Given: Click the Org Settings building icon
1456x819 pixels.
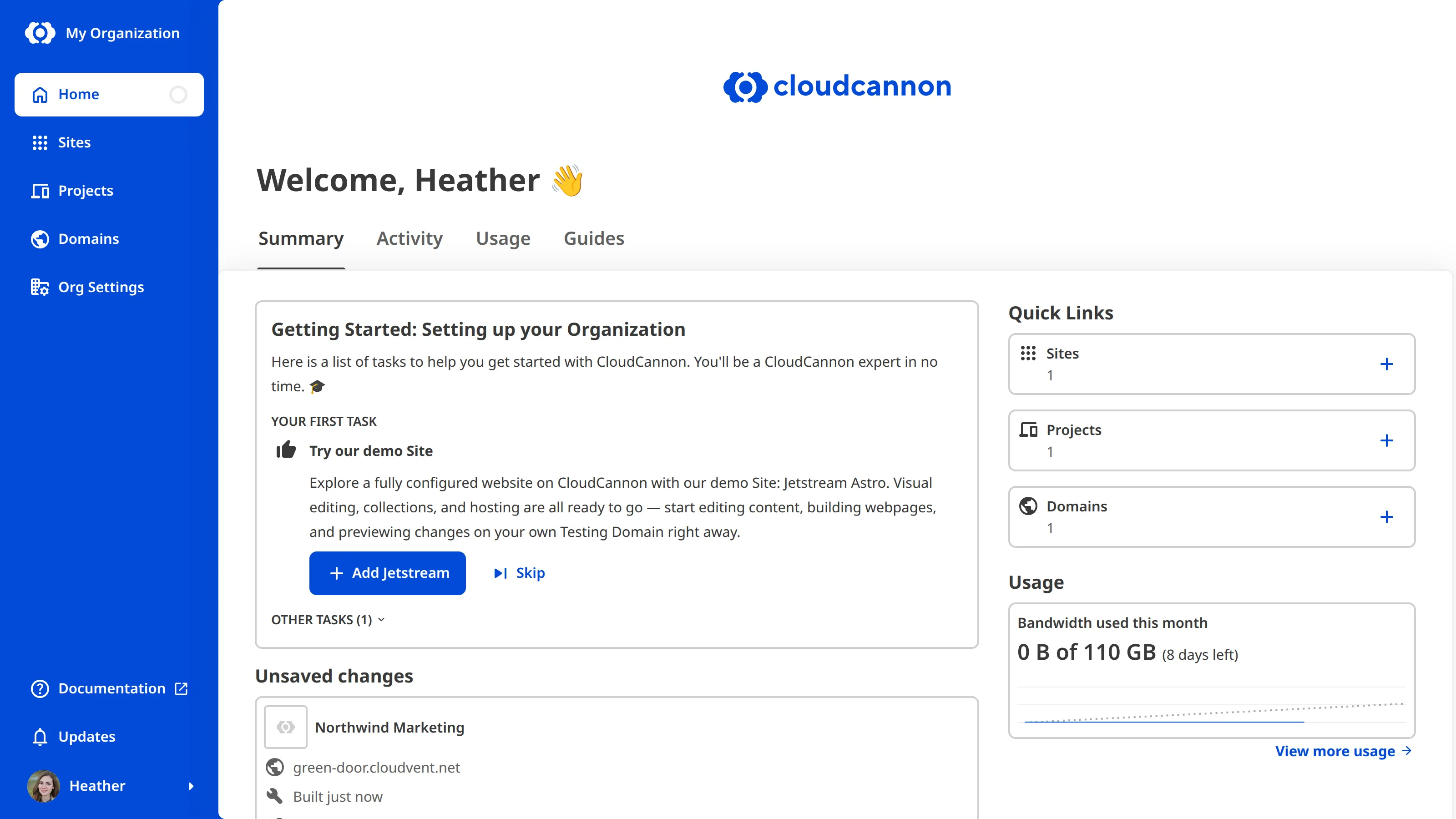Looking at the screenshot, I should click(40, 287).
